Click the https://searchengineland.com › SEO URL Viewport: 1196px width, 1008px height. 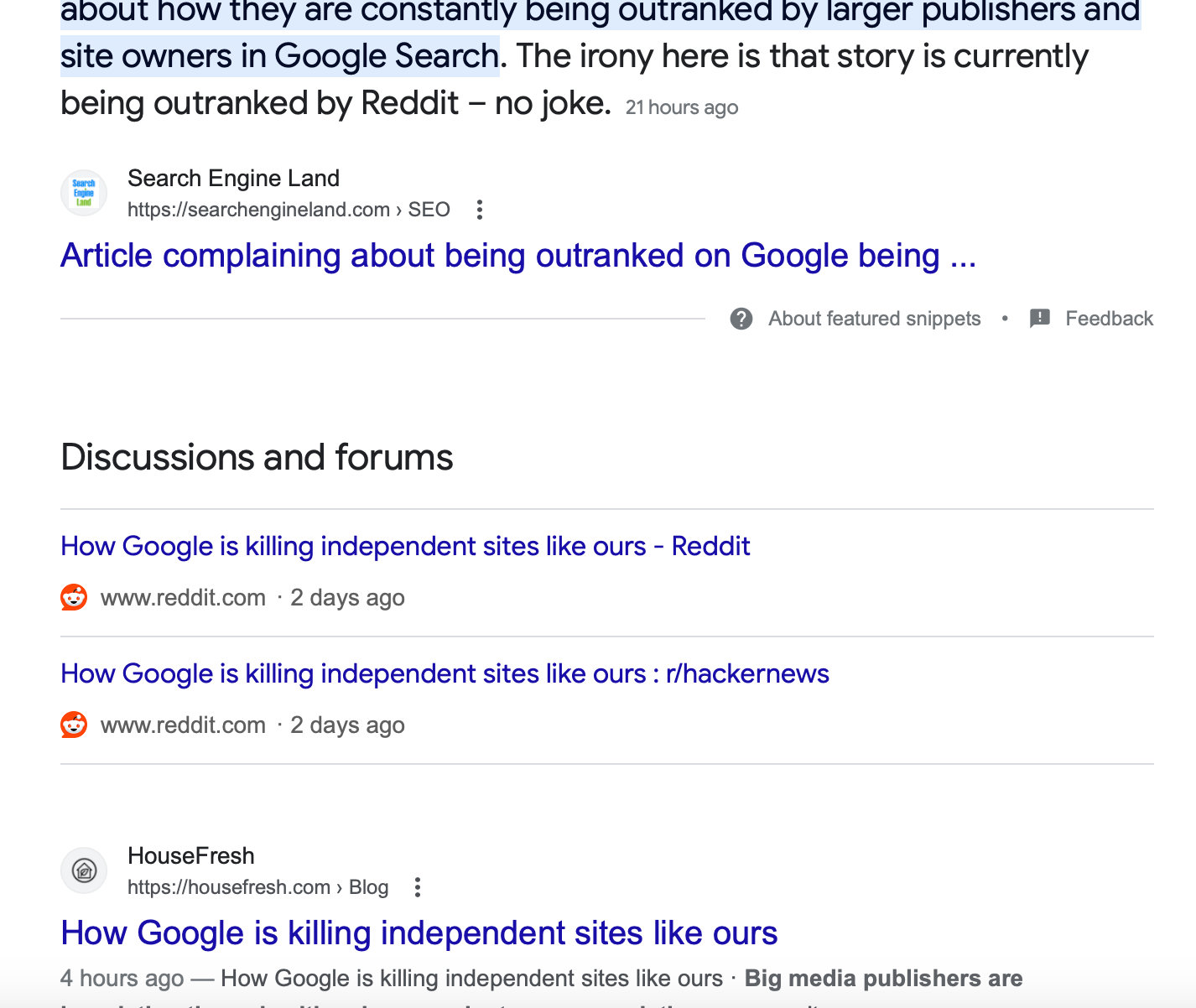[289, 210]
